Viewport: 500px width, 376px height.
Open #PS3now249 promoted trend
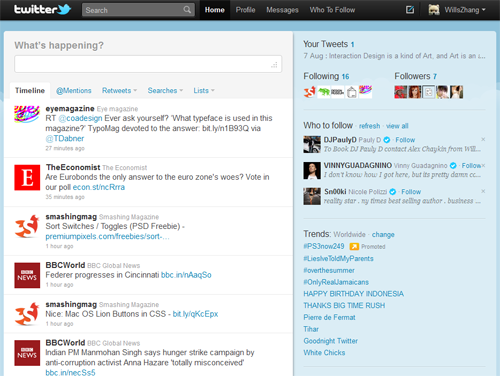pyautogui.click(x=324, y=246)
